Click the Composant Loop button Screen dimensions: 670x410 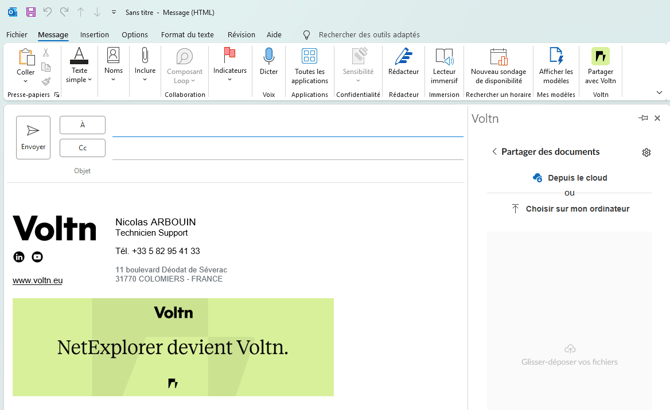(x=185, y=66)
